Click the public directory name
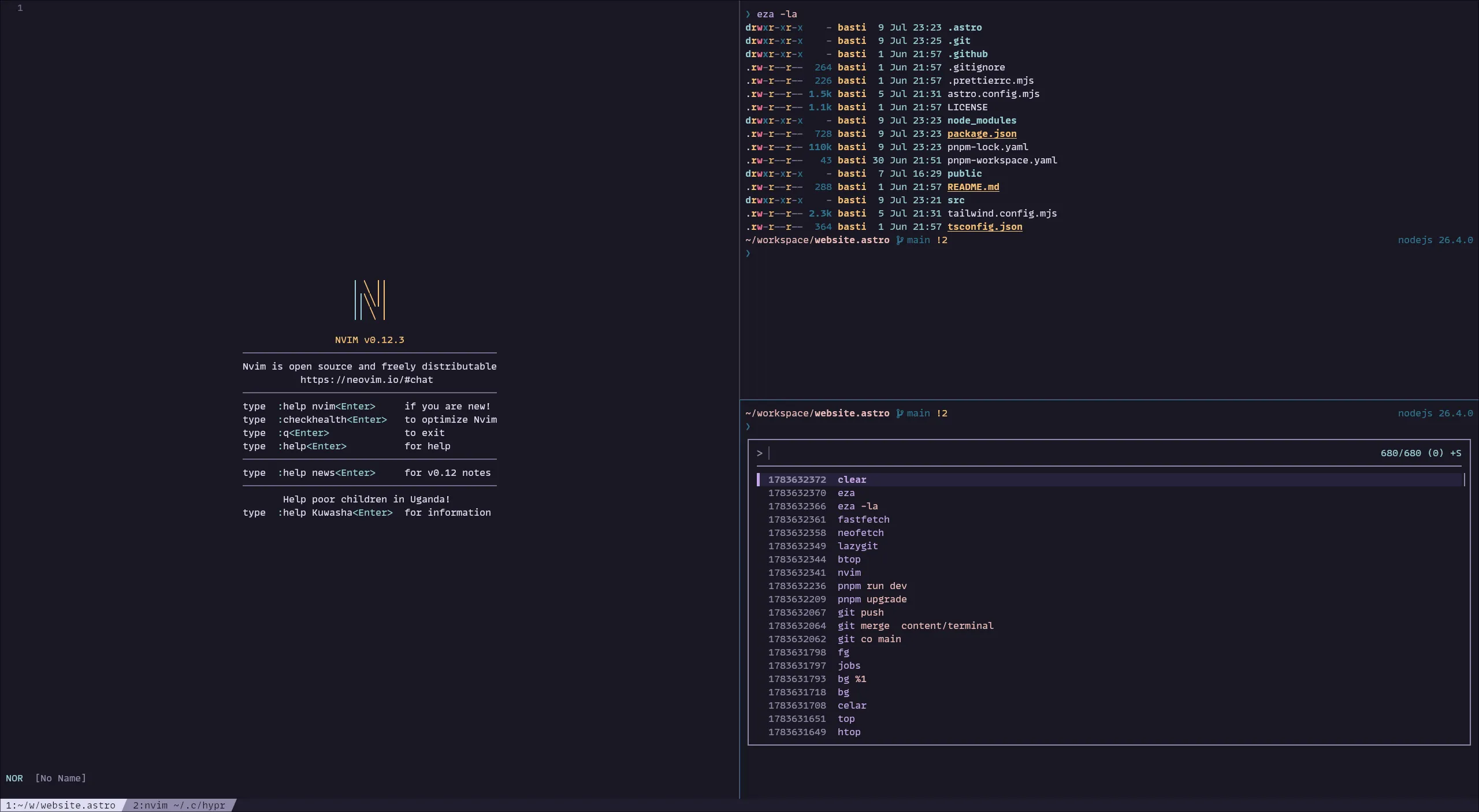1479x812 pixels. click(x=964, y=174)
